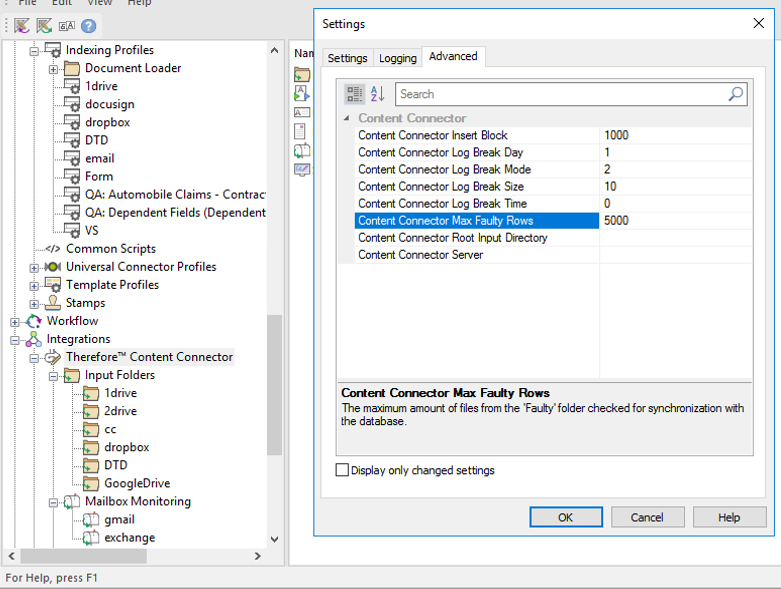Collapse the Content Connector property category
The image size is (781, 589).
click(346, 118)
